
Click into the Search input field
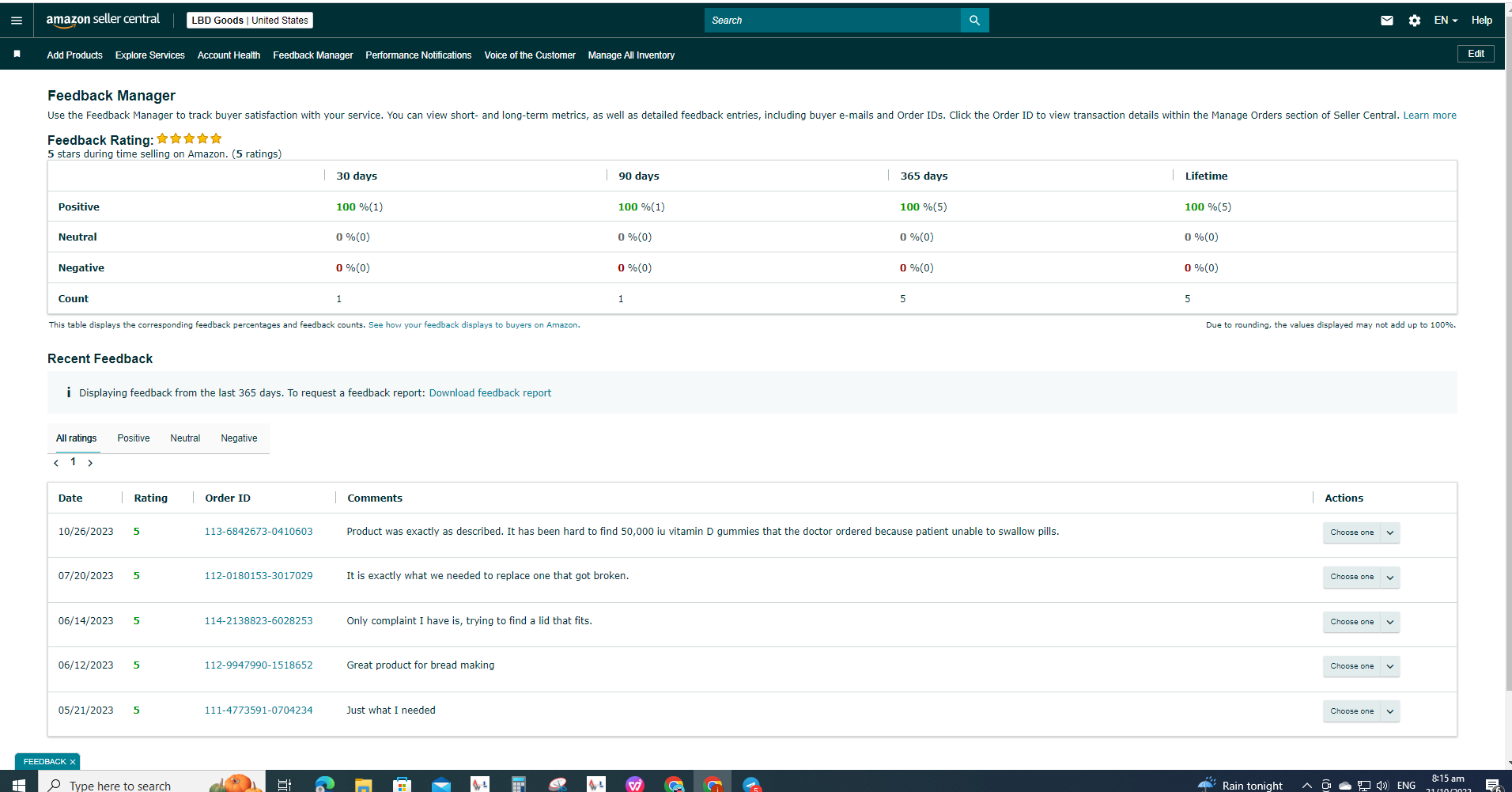832,21
